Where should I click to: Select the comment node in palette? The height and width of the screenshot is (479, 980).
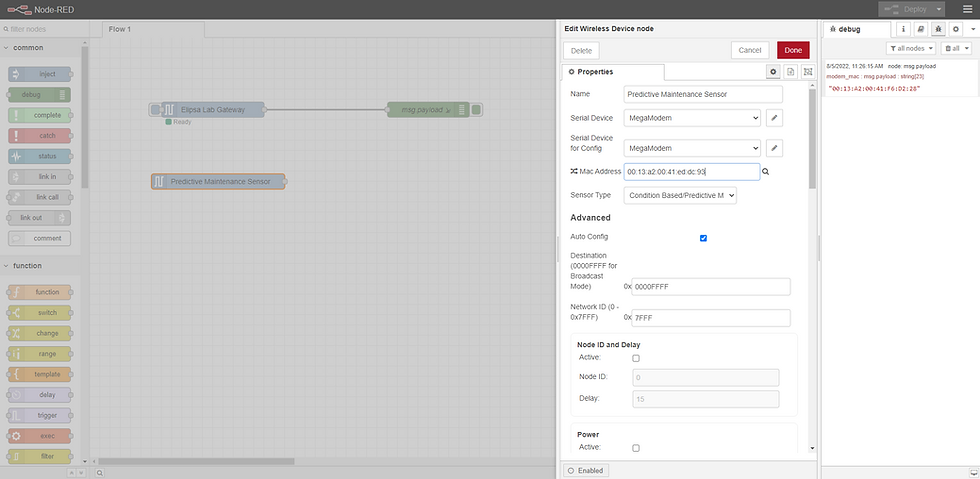(39, 238)
